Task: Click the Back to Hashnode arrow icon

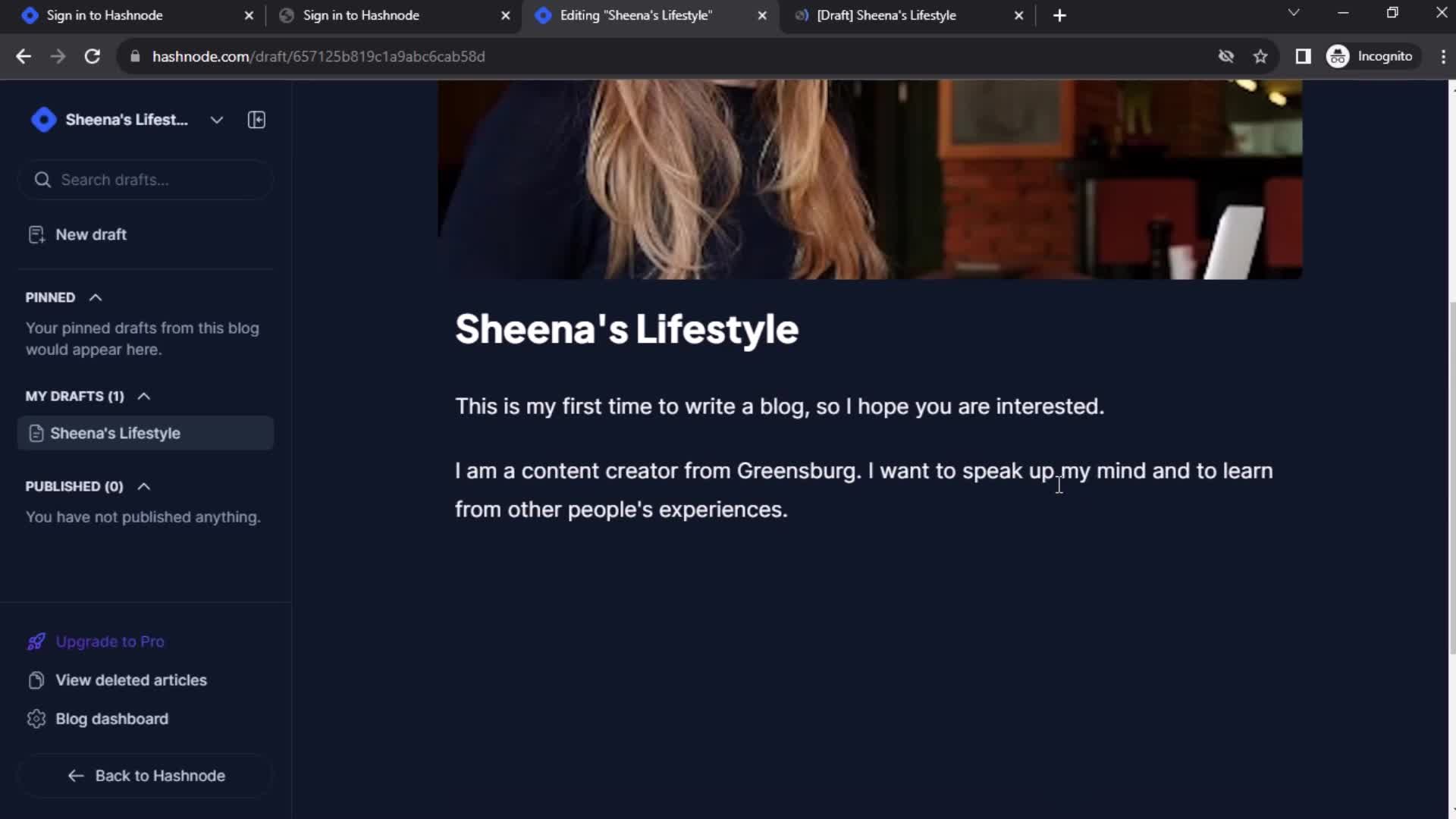Action: pyautogui.click(x=77, y=775)
